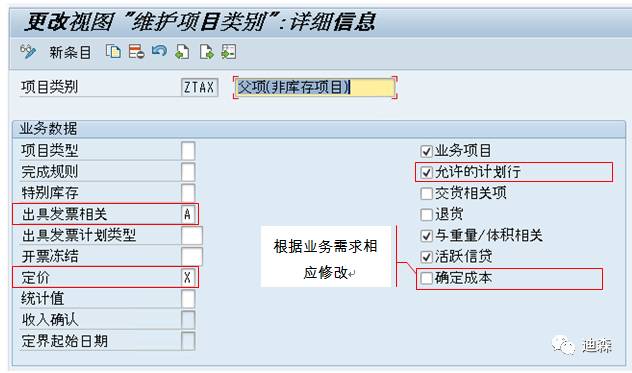Image resolution: width=632 pixels, height=373 pixels.
Task: Click the item description field 父项(非库存项目)
Action: coord(315,87)
